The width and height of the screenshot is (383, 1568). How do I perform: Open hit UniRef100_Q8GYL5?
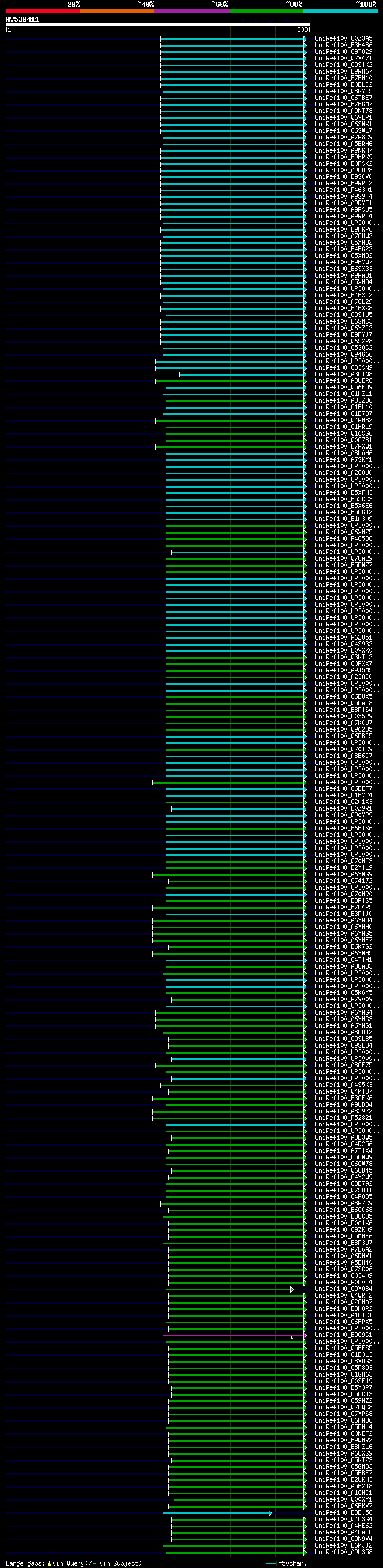(344, 92)
